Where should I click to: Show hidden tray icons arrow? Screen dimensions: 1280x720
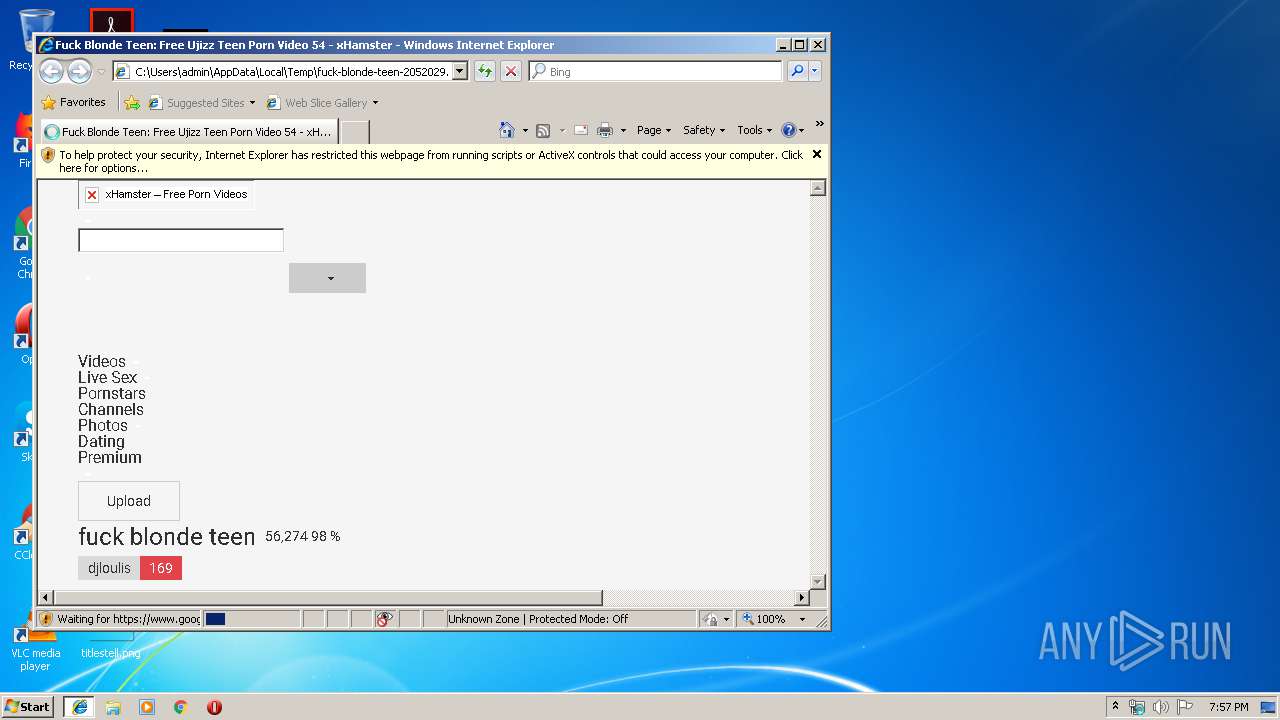(1115, 706)
